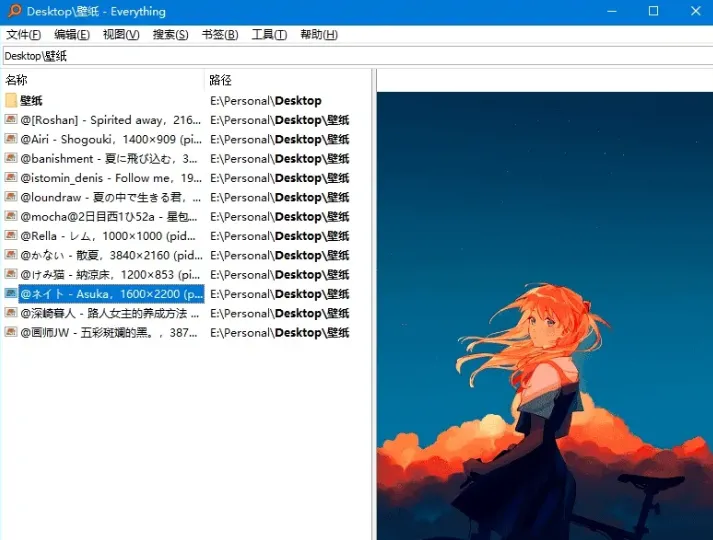The width and height of the screenshot is (713, 540).
Task: Open the 帮助(H) menu
Action: 319,35
